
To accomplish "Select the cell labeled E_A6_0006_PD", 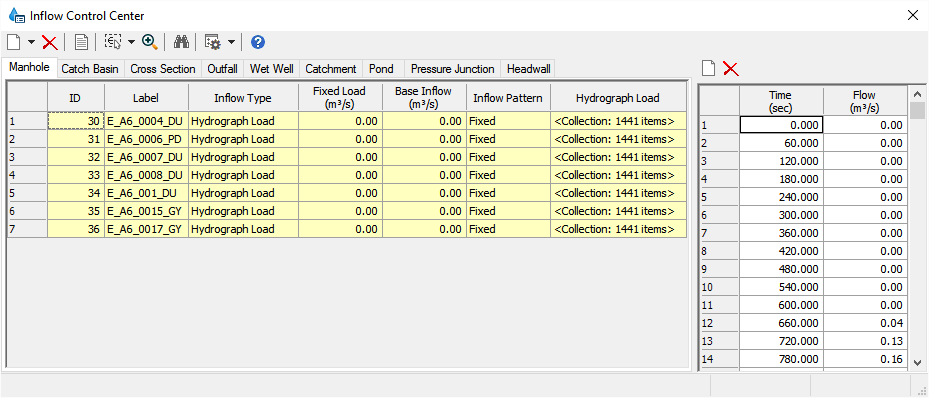I will tap(146, 139).
